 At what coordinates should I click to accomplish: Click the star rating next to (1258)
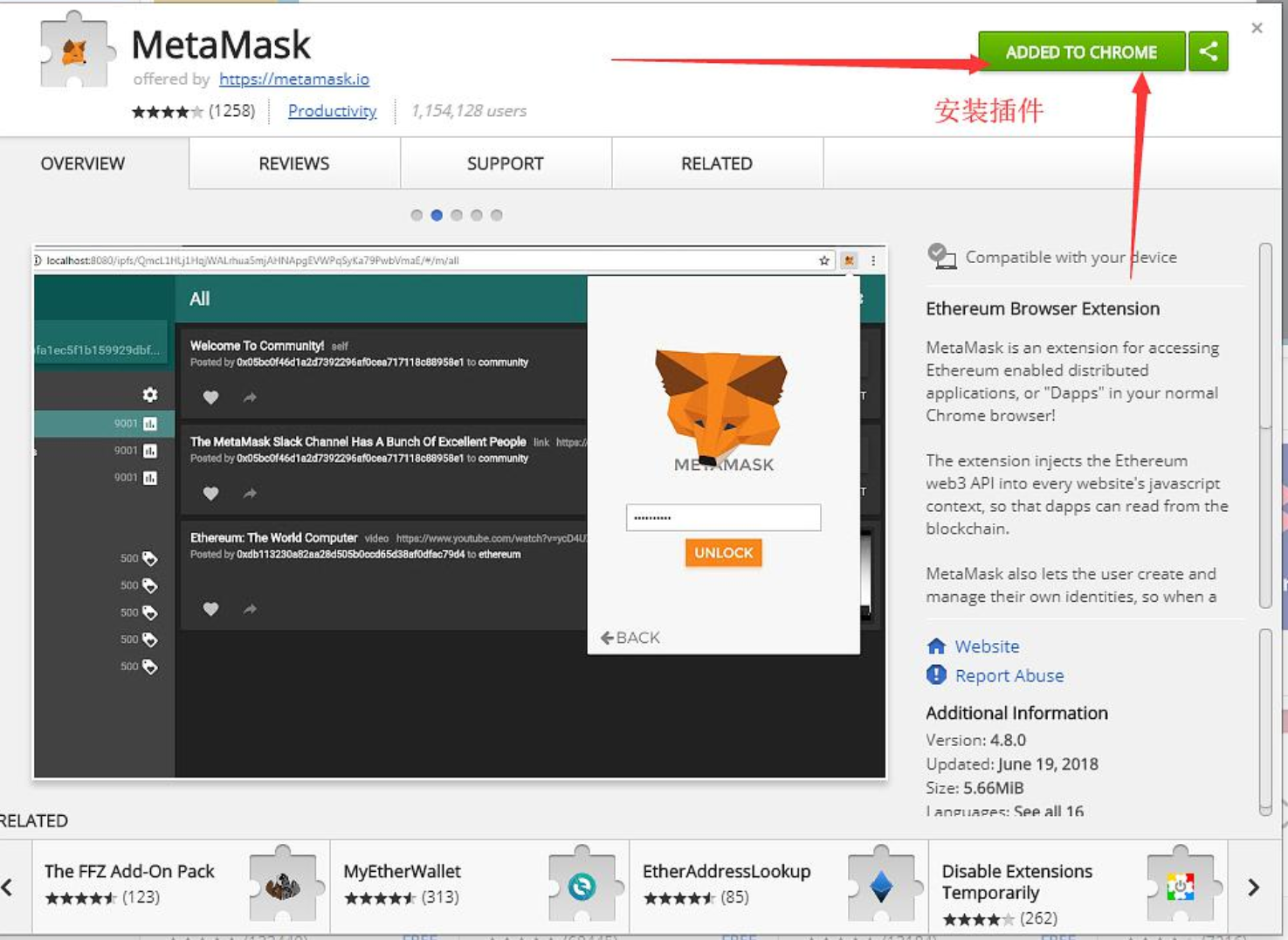(x=168, y=111)
